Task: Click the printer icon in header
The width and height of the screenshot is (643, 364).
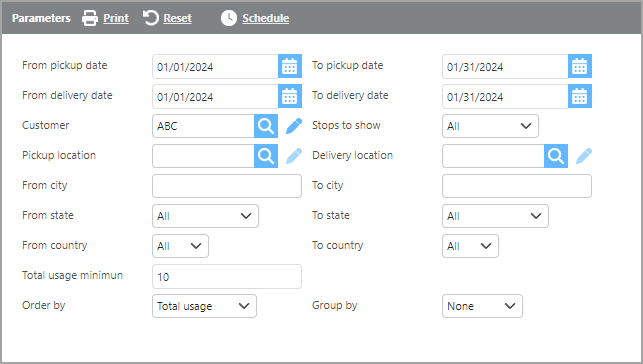Action: point(90,18)
